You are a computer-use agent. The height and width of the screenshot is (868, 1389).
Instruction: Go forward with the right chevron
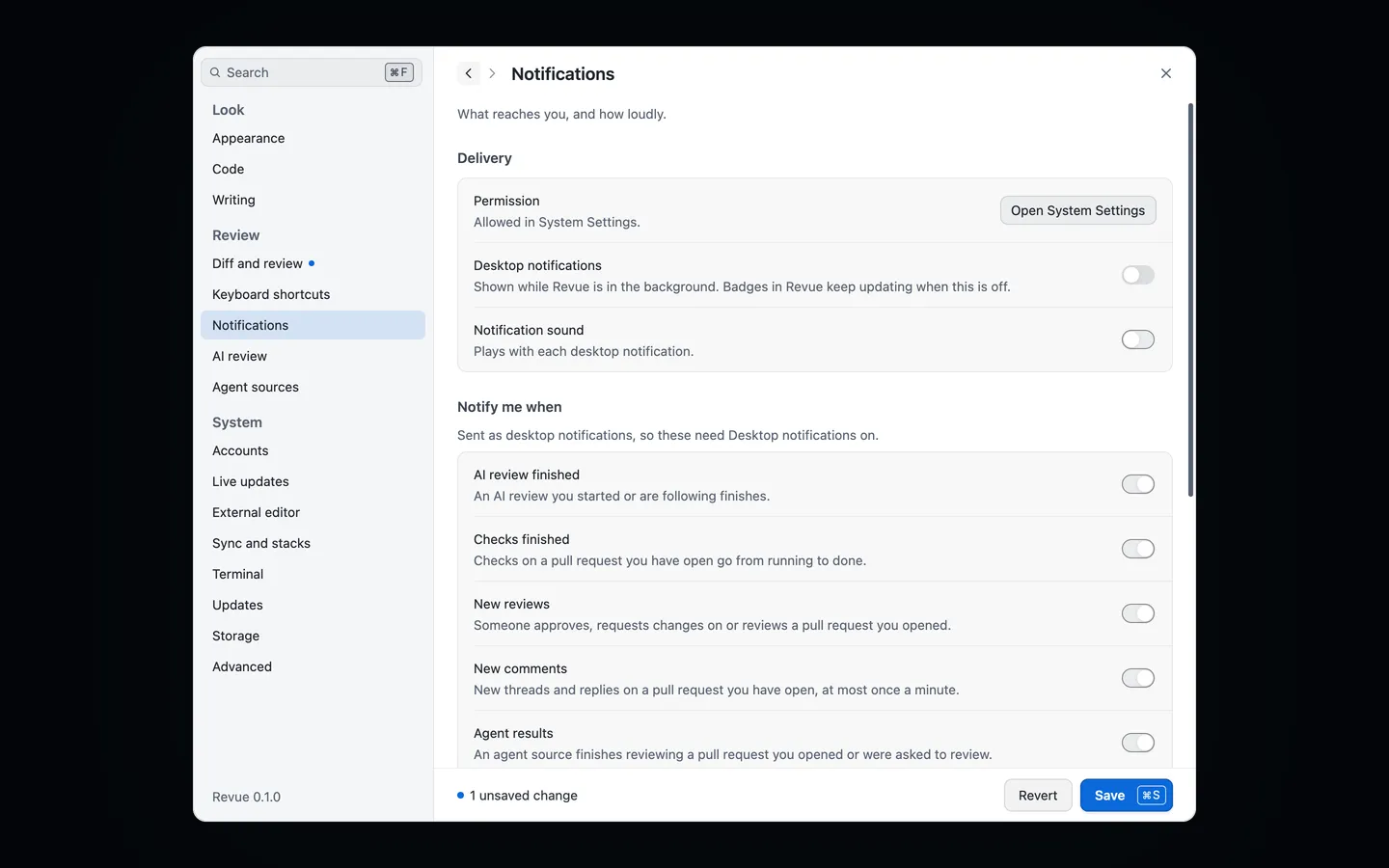(492, 73)
